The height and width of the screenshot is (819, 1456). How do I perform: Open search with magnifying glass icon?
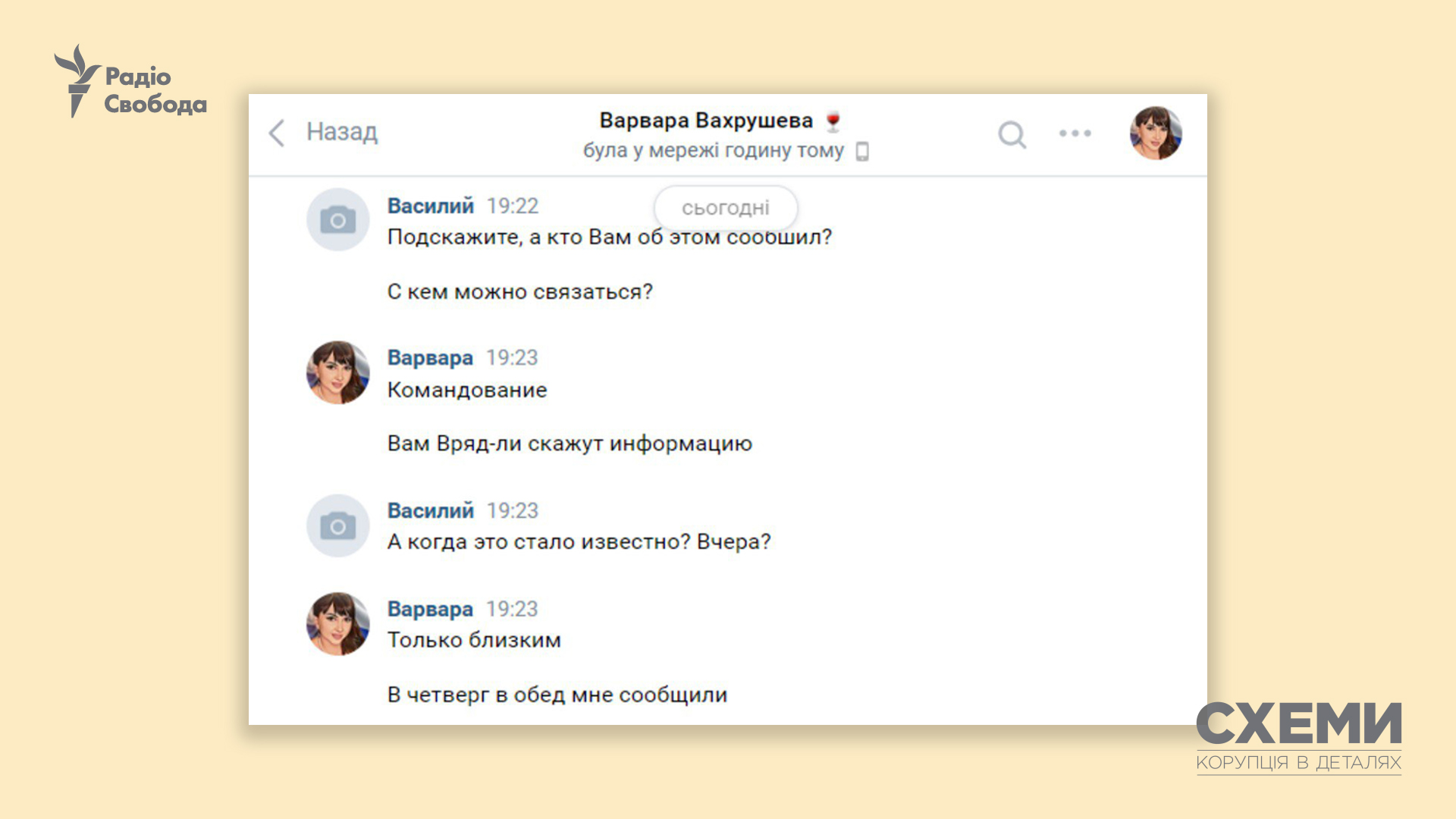click(1012, 134)
